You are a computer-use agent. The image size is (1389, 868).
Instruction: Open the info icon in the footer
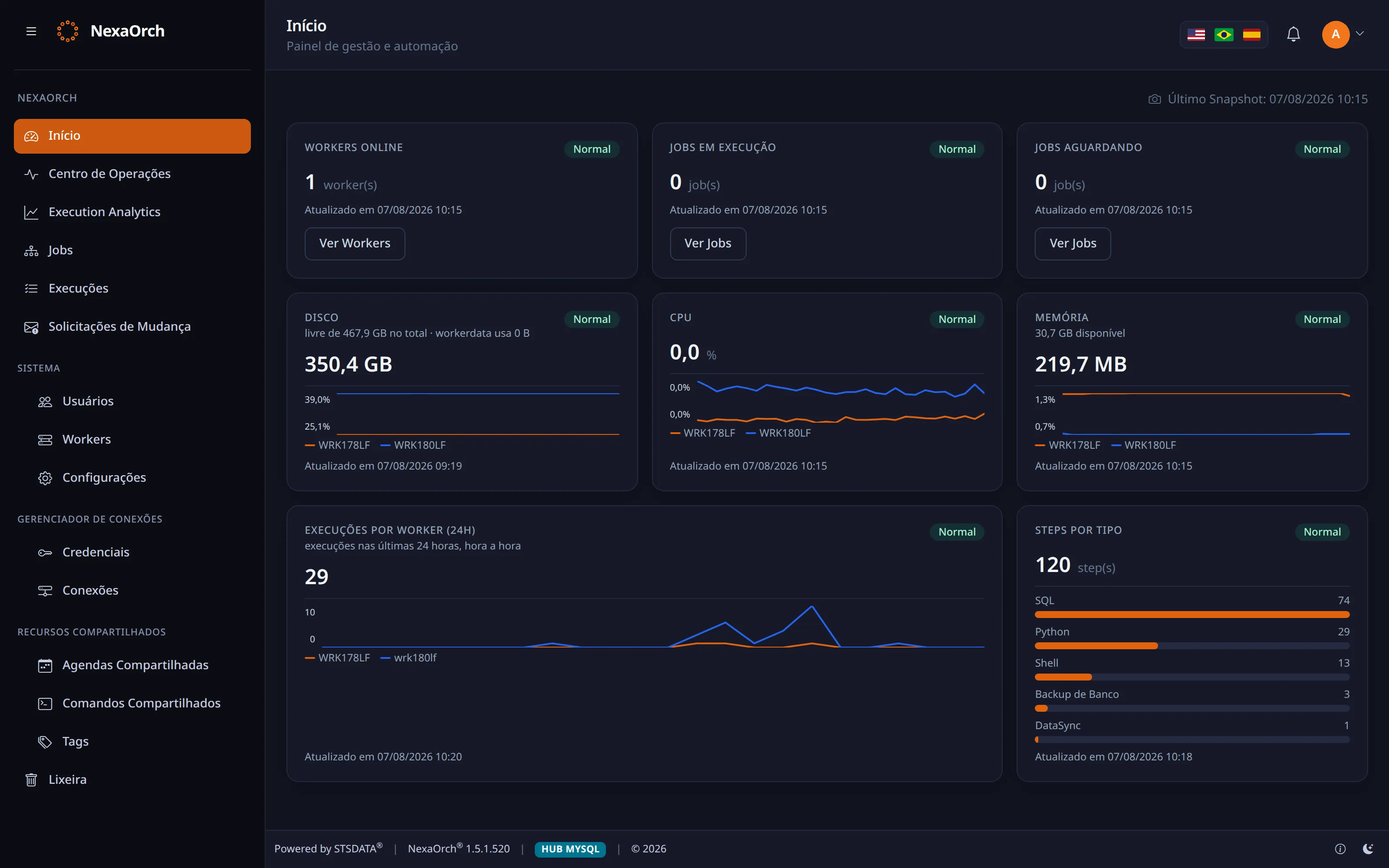(x=1340, y=848)
